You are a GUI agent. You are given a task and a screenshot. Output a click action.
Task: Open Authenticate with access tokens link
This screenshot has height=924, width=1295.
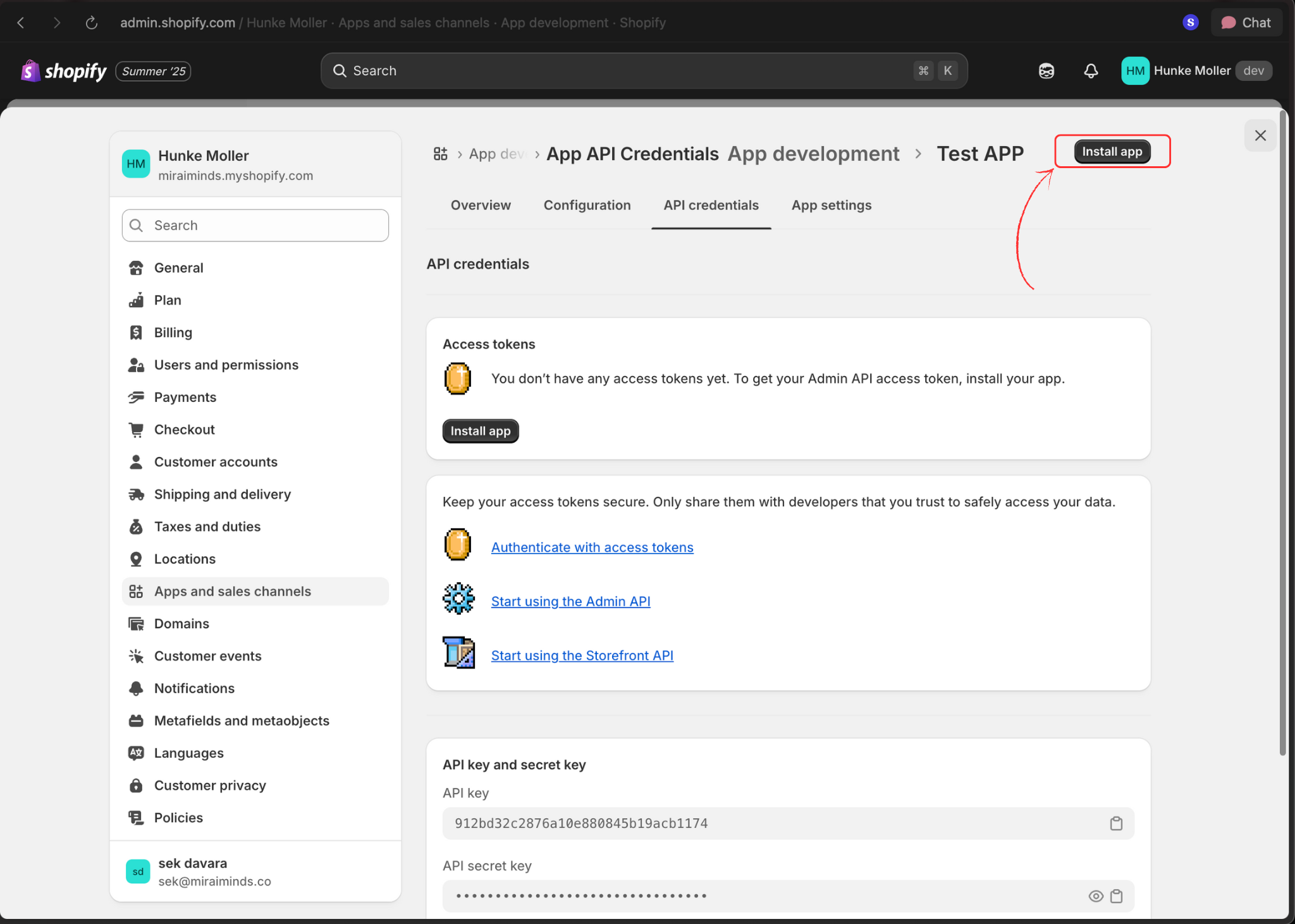(592, 547)
